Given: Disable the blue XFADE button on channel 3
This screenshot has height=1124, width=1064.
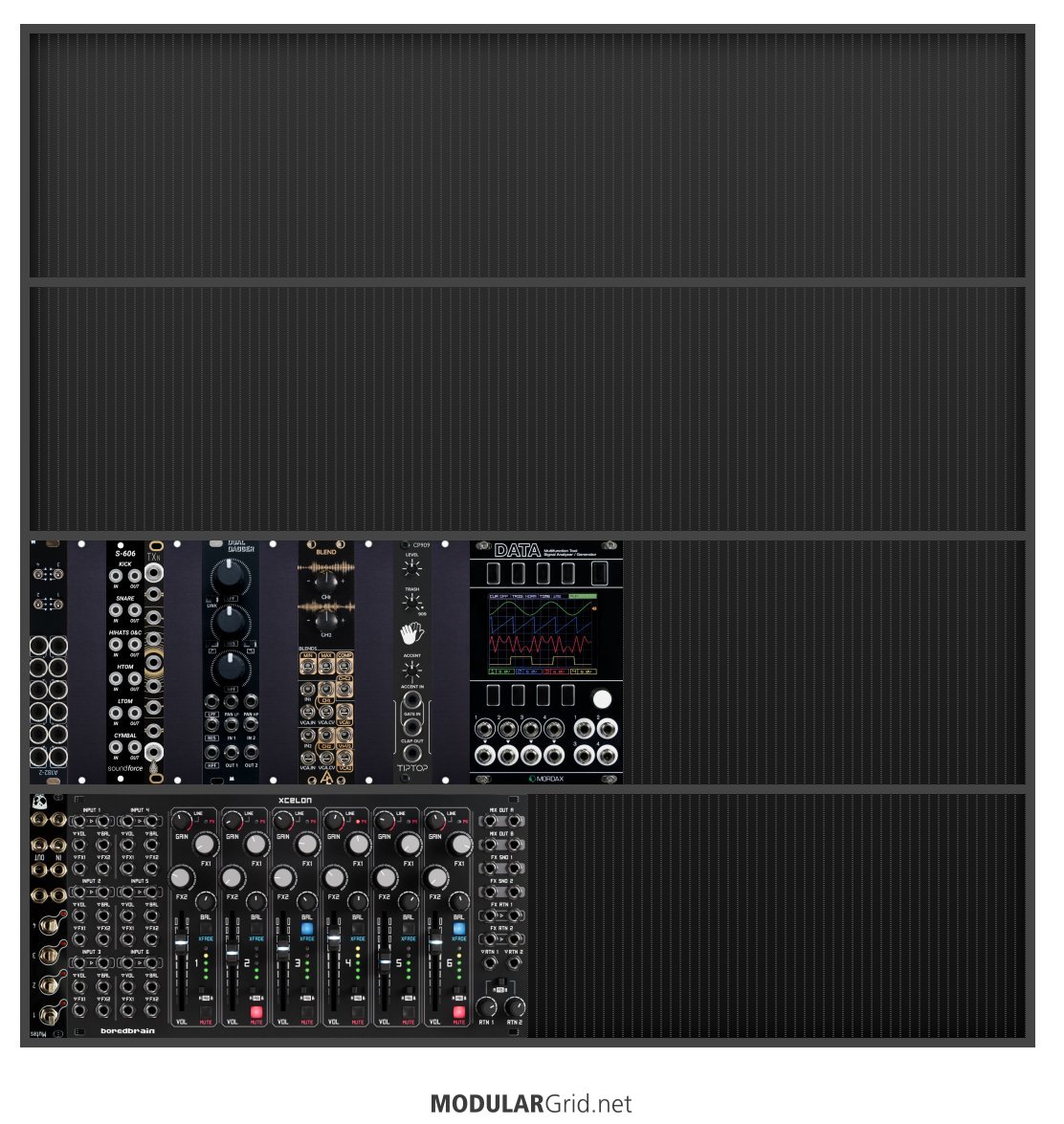Looking at the screenshot, I should (x=307, y=929).
